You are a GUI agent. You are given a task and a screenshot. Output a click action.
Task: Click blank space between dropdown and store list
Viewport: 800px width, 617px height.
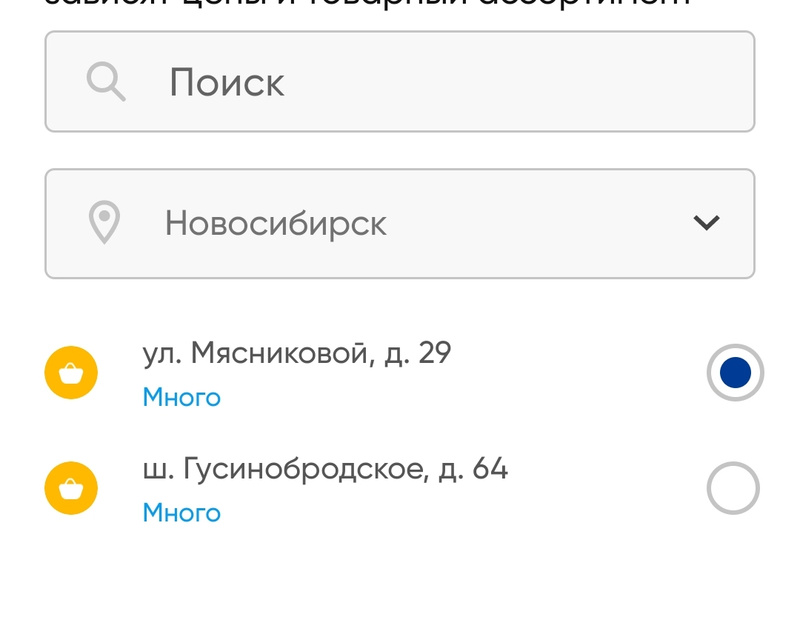[400, 305]
